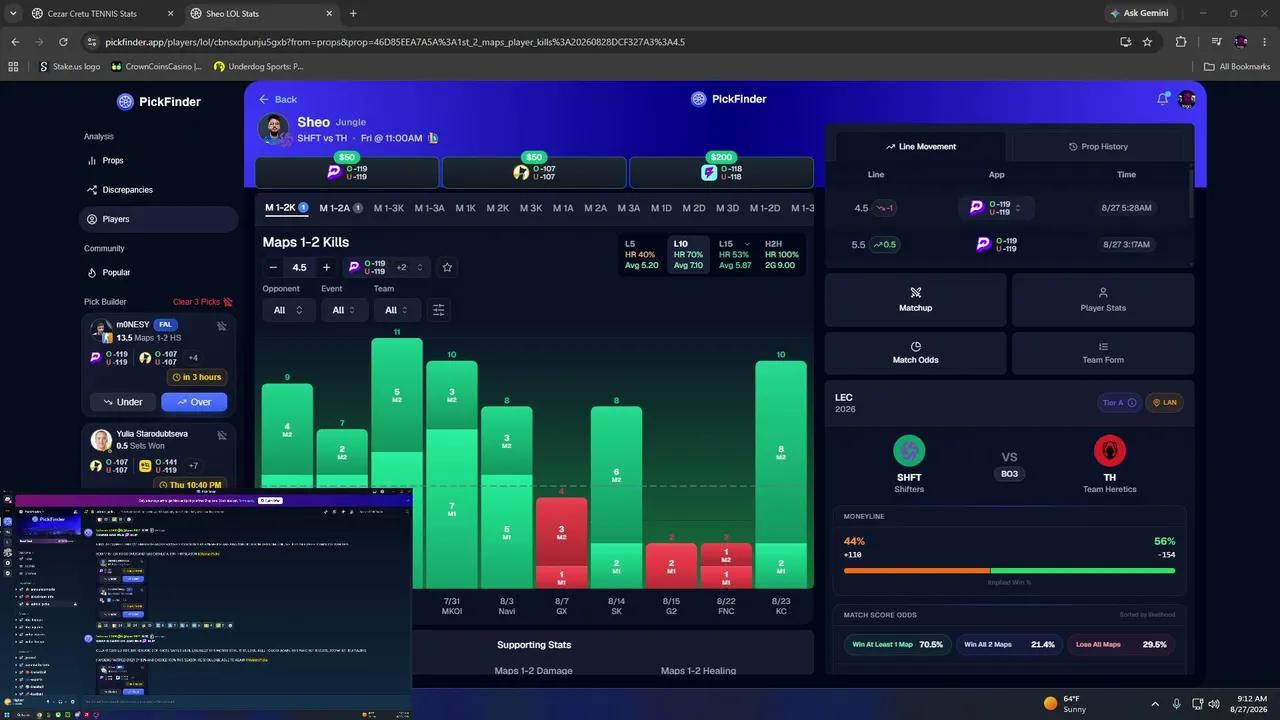Open Opponent filter dropdown
Viewport: 1280px width, 720px height.
coord(288,310)
